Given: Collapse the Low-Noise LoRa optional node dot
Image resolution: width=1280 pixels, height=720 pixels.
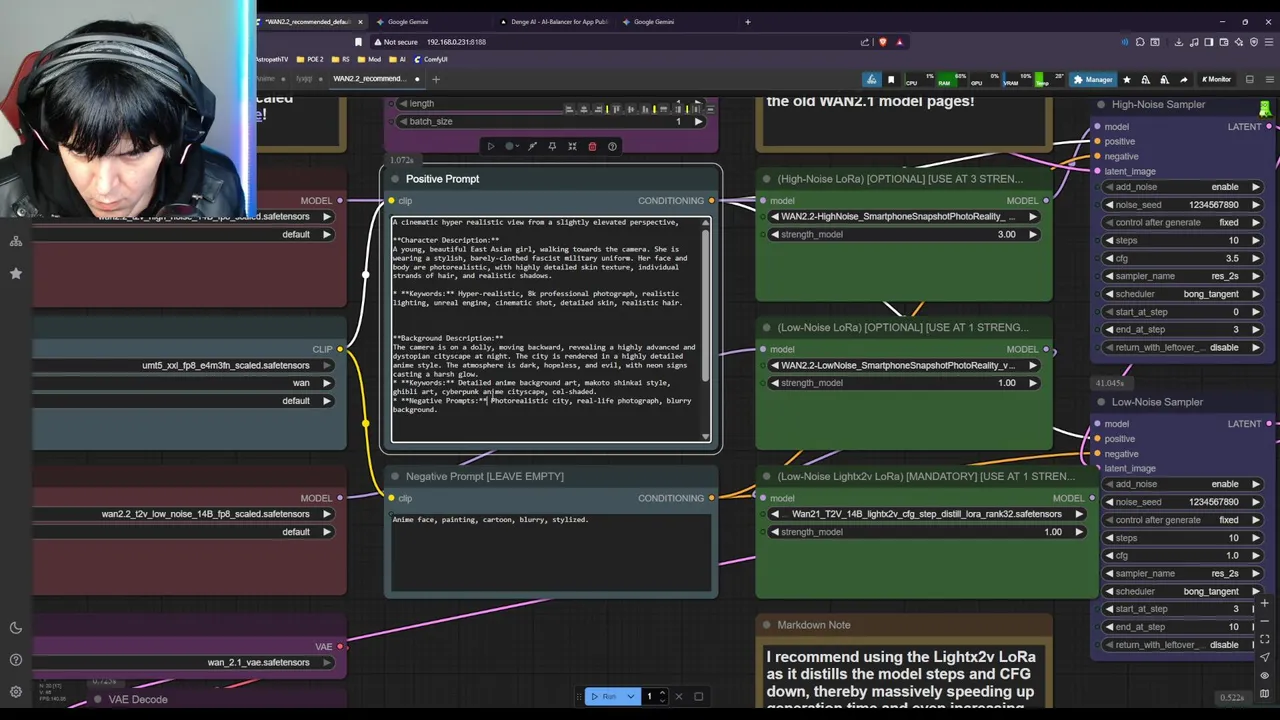Looking at the screenshot, I should tap(767, 328).
